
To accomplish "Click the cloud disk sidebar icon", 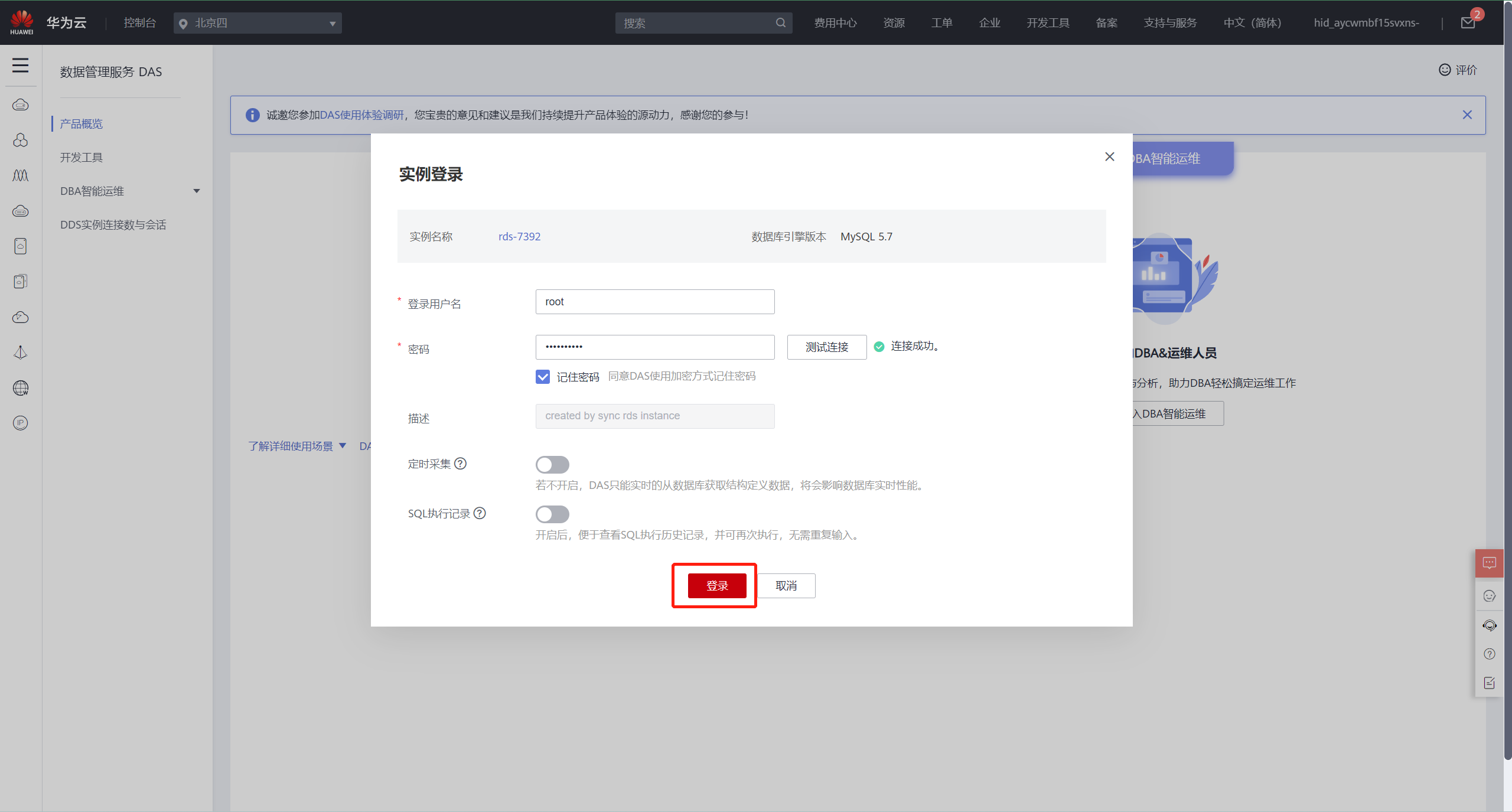I will click(x=21, y=211).
